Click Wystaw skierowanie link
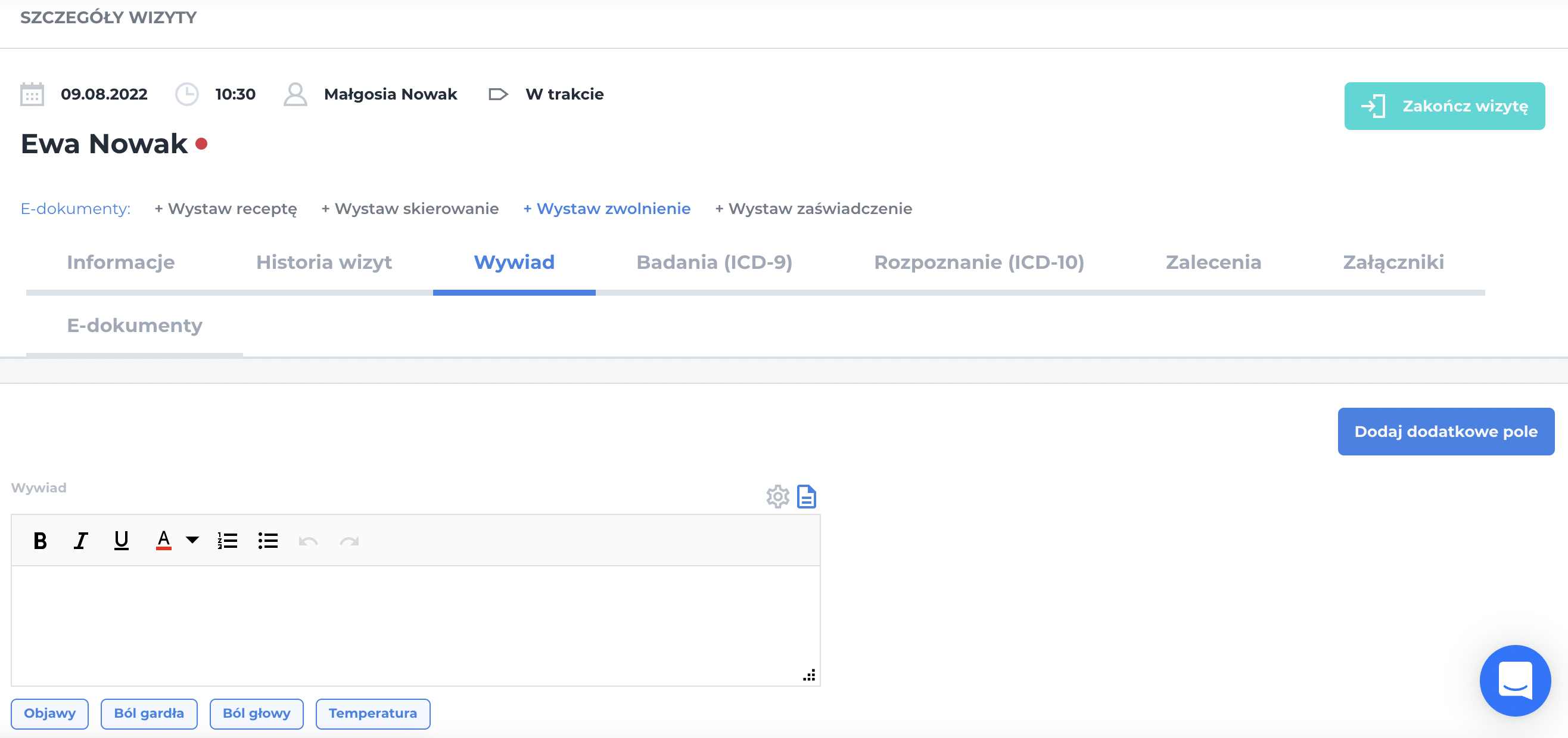Image resolution: width=1568 pixels, height=738 pixels. coord(410,209)
